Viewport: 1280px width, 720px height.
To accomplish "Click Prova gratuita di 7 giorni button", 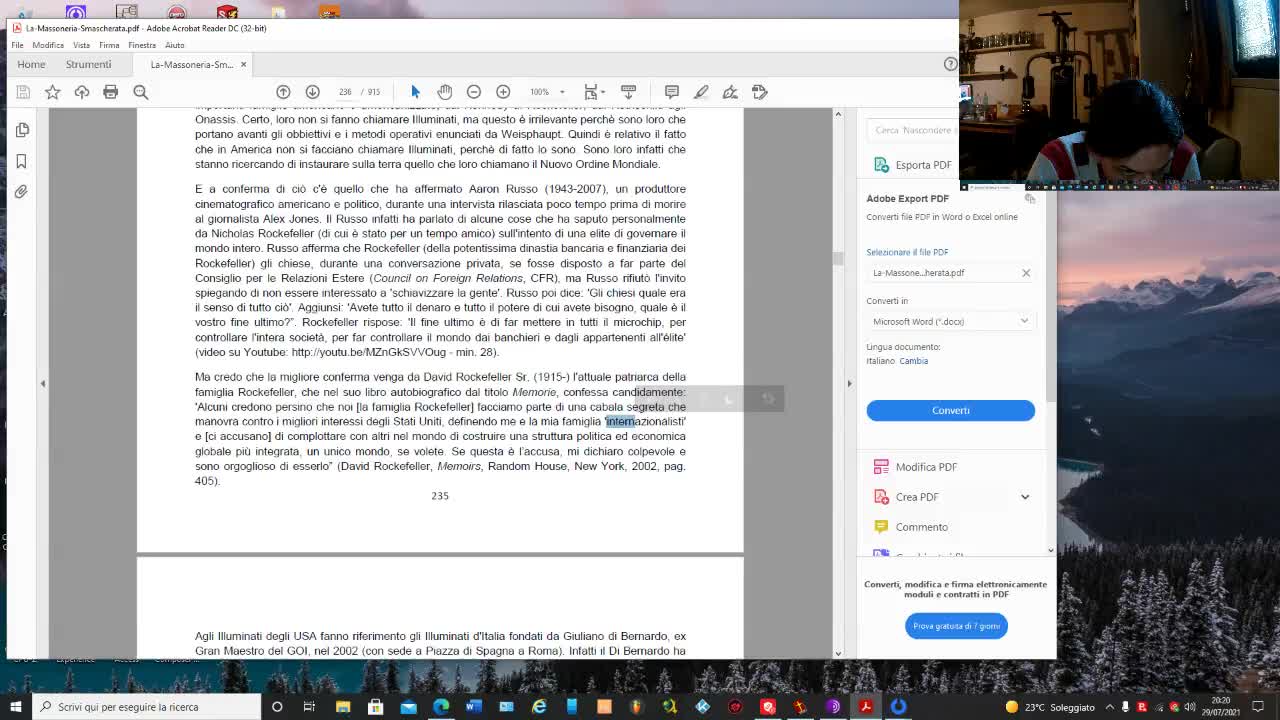I will (956, 626).
